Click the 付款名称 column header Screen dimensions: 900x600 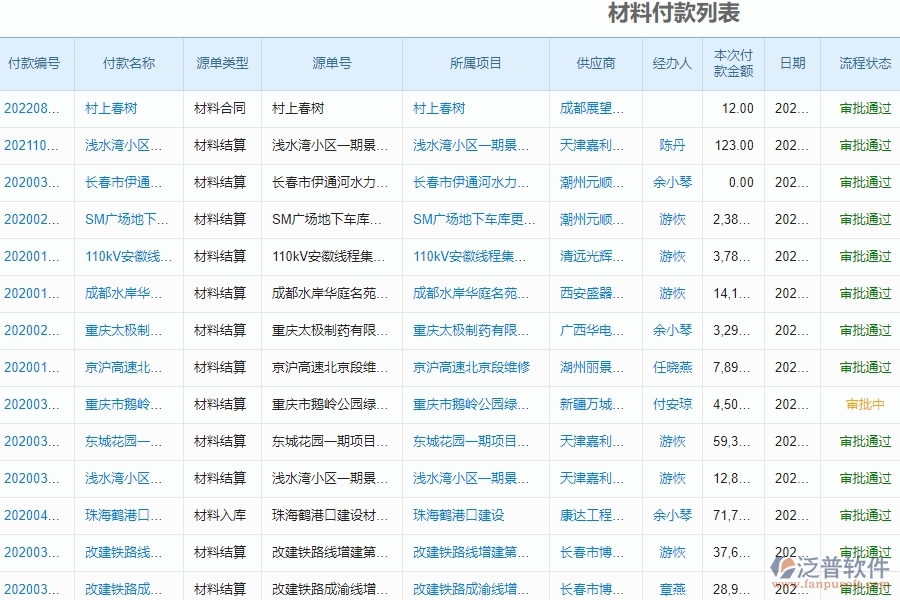(126, 63)
